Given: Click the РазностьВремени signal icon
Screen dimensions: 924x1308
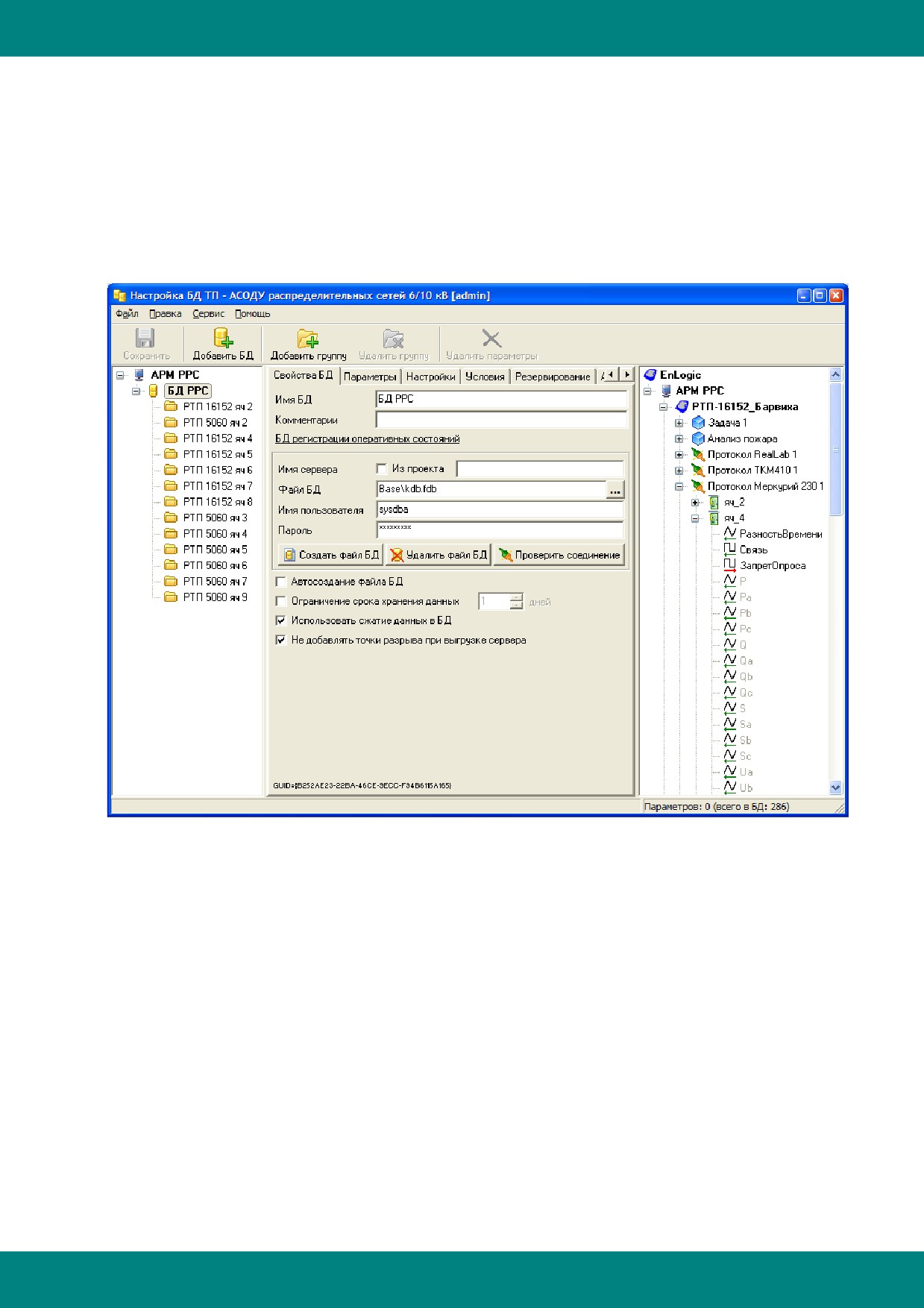Looking at the screenshot, I should tap(730, 534).
